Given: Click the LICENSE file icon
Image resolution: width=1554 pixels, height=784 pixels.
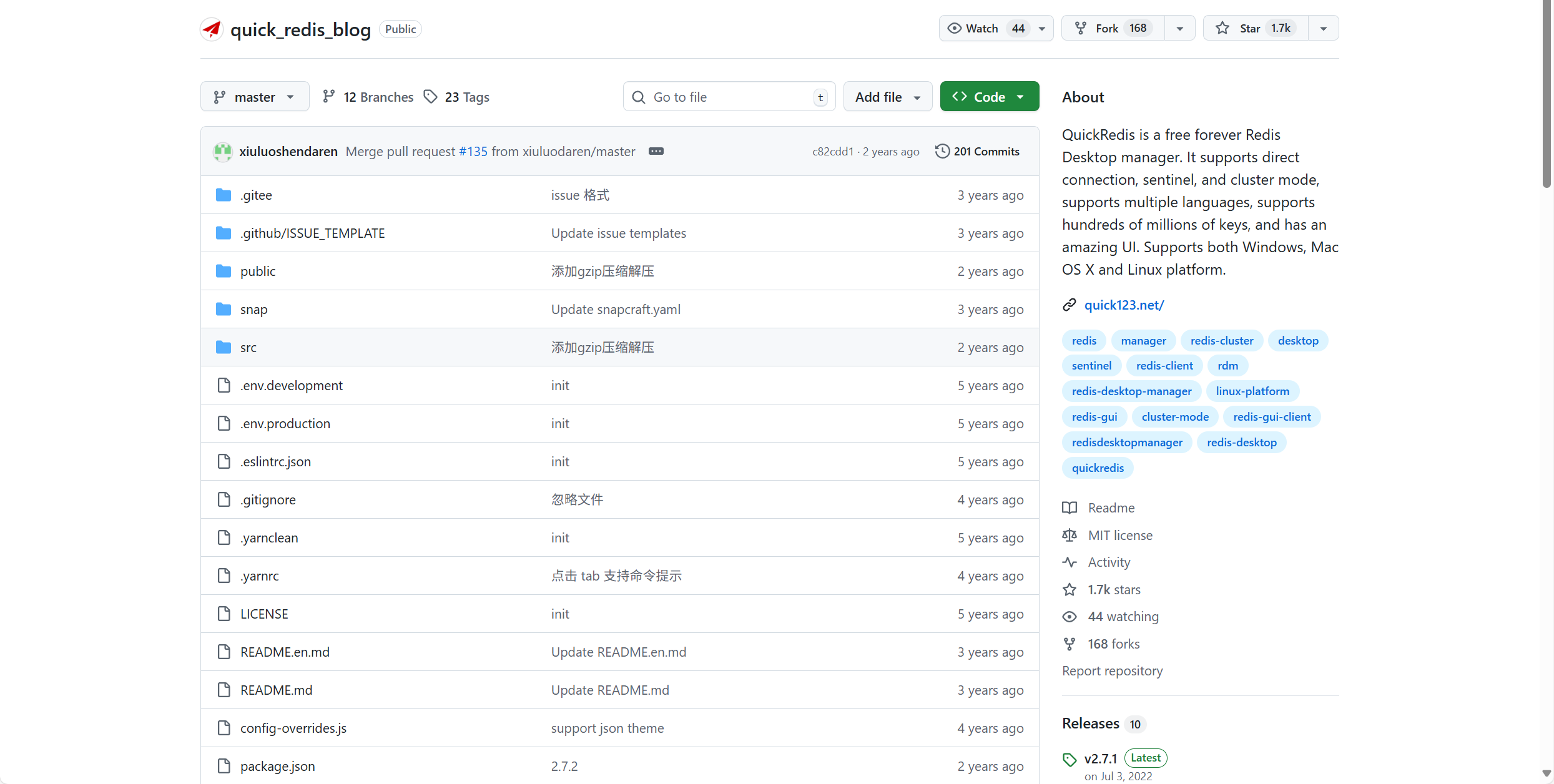Looking at the screenshot, I should pyautogui.click(x=224, y=614).
